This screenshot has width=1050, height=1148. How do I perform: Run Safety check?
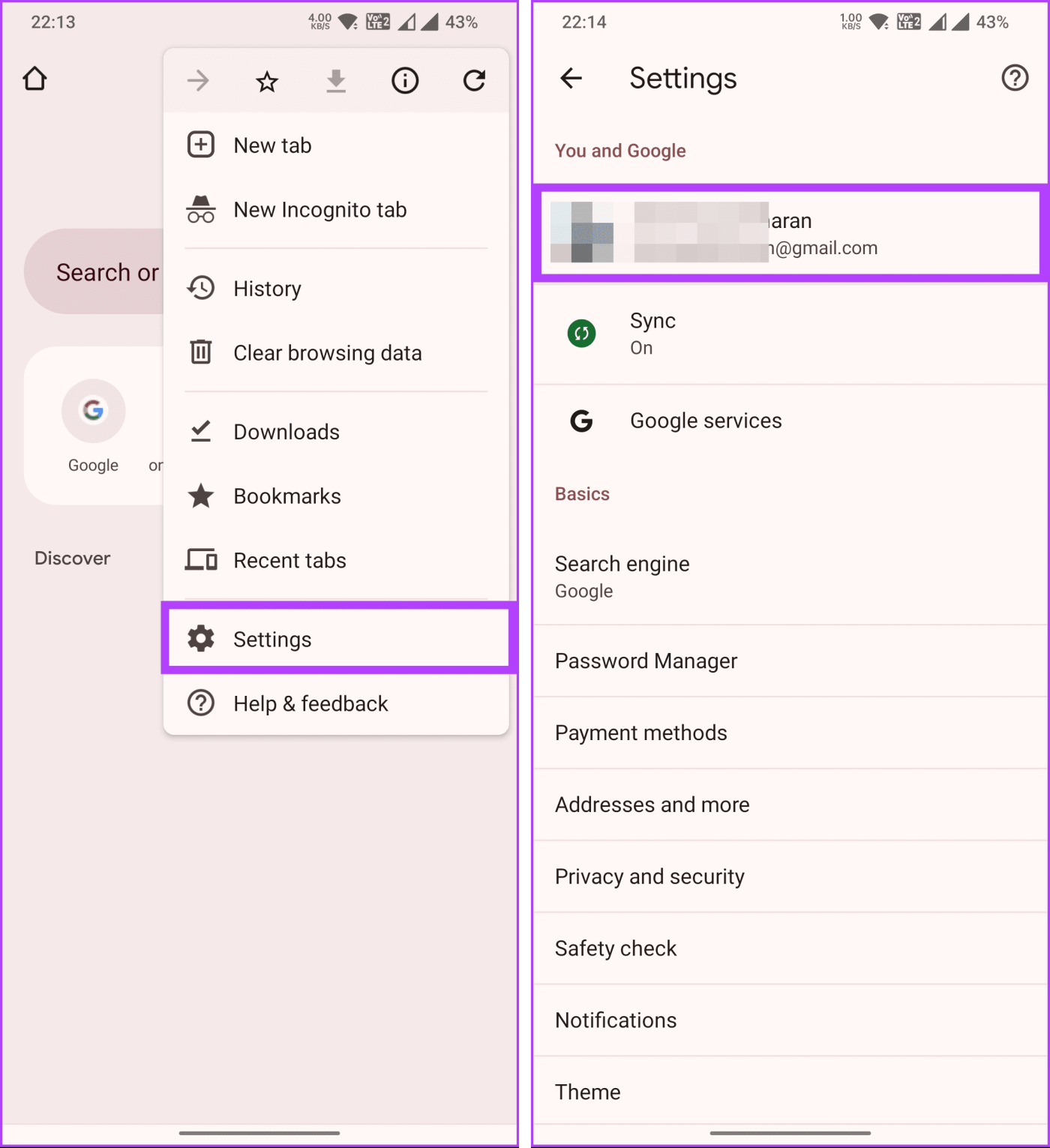pos(615,948)
